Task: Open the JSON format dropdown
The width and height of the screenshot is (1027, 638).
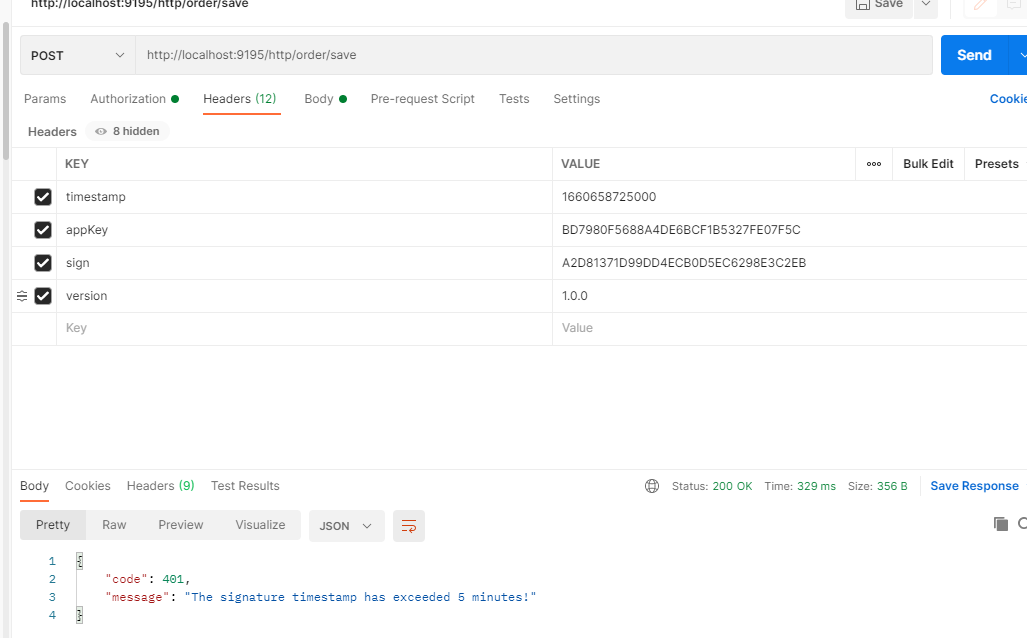Action: tap(346, 526)
